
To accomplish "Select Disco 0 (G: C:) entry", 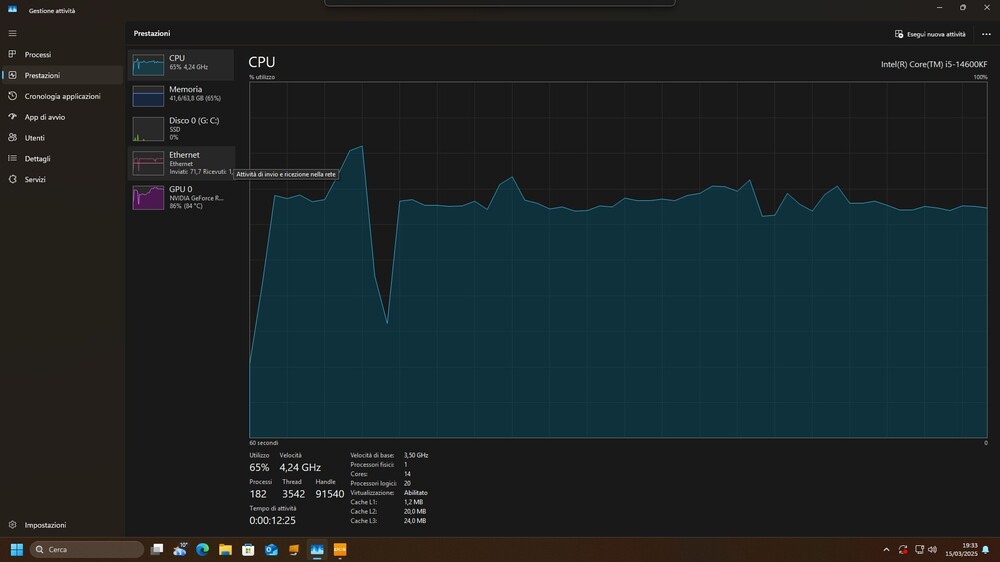I will coord(181,128).
